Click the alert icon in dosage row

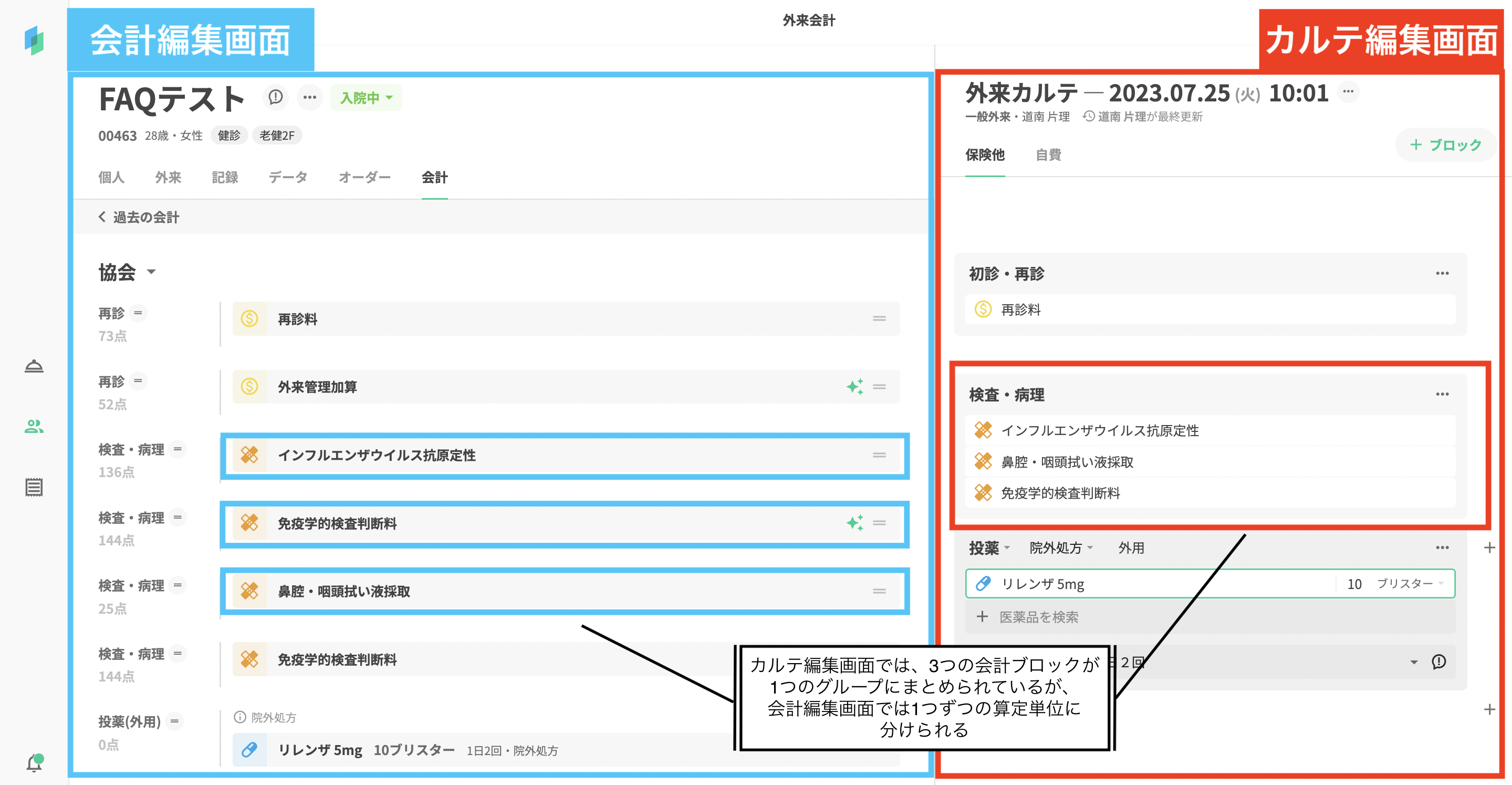click(x=1438, y=662)
